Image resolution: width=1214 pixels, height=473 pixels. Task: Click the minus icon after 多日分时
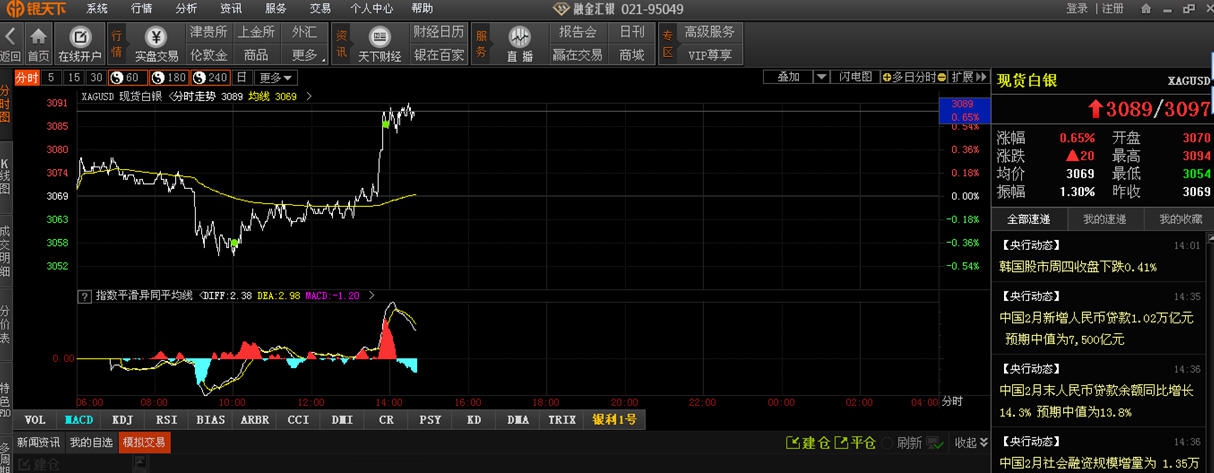(x=942, y=77)
